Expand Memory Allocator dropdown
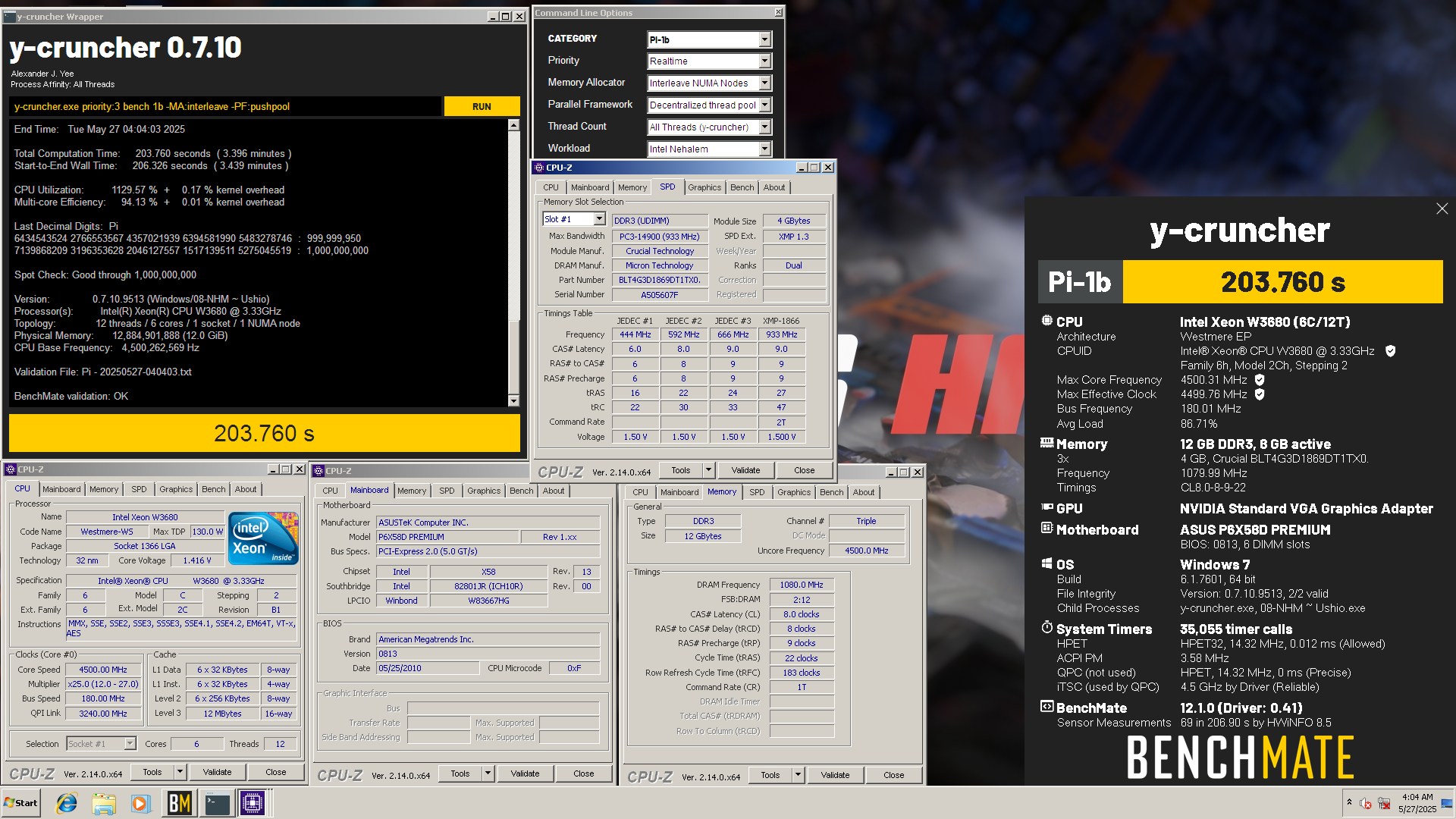The width and height of the screenshot is (1456, 819). point(764,83)
